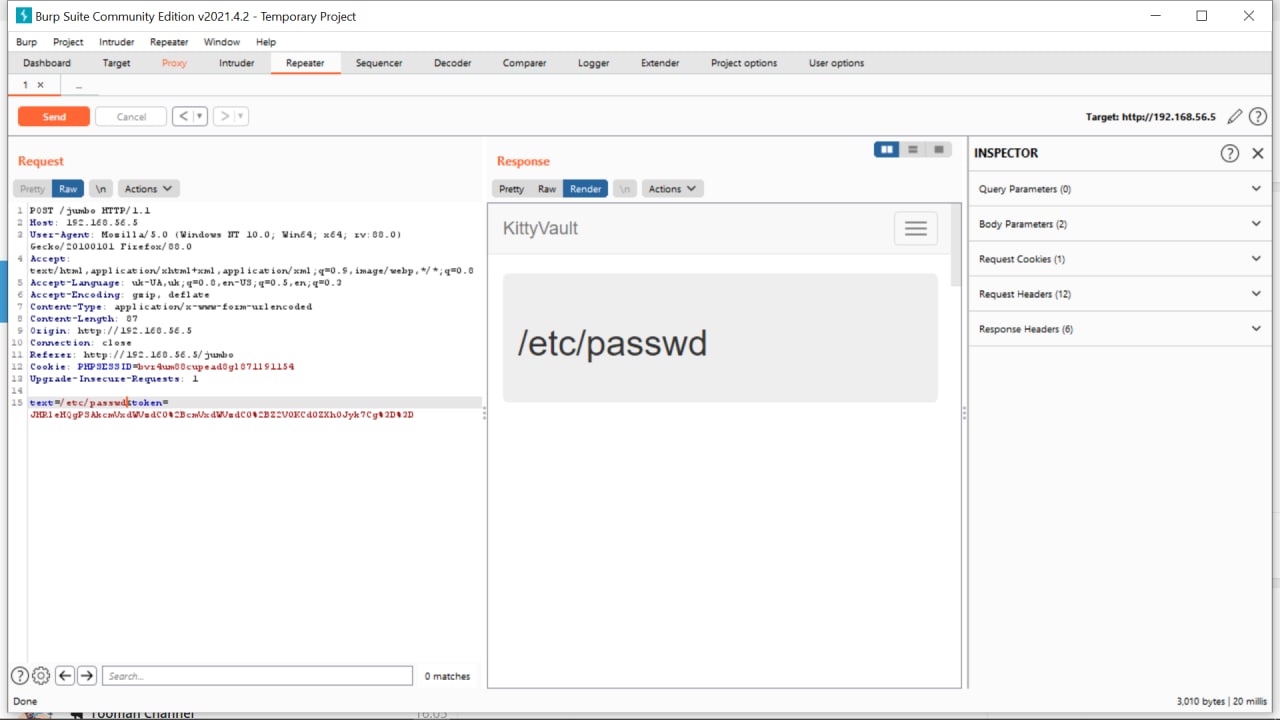This screenshot has height=720, width=1280.
Task: Go to next search match arrow
Action: point(87,676)
